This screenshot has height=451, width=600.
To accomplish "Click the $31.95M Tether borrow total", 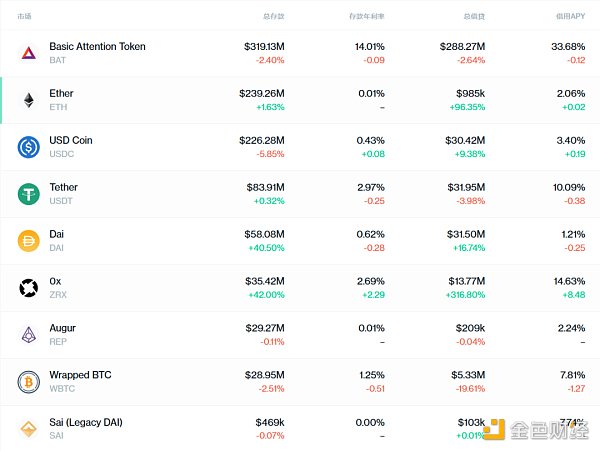I will (x=466, y=187).
